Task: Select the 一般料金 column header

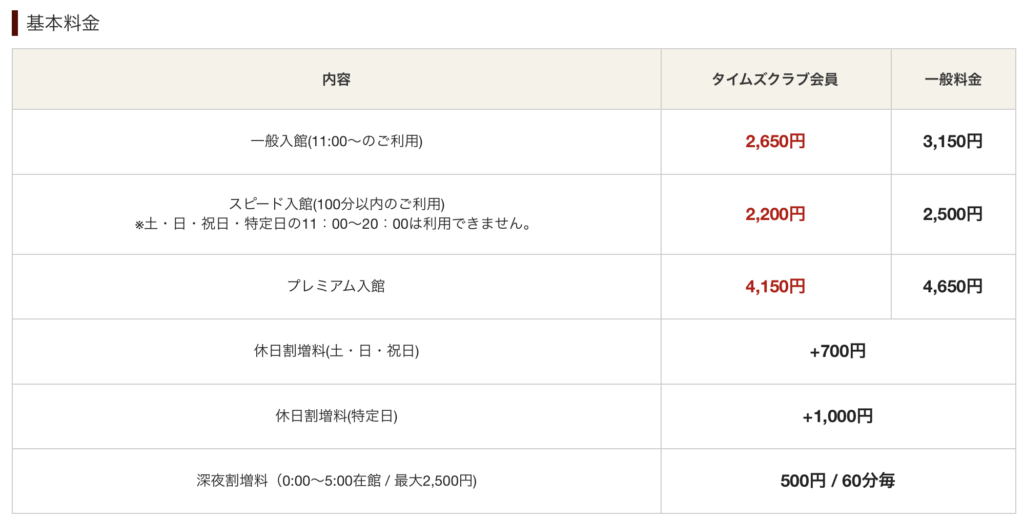Action: 952,79
